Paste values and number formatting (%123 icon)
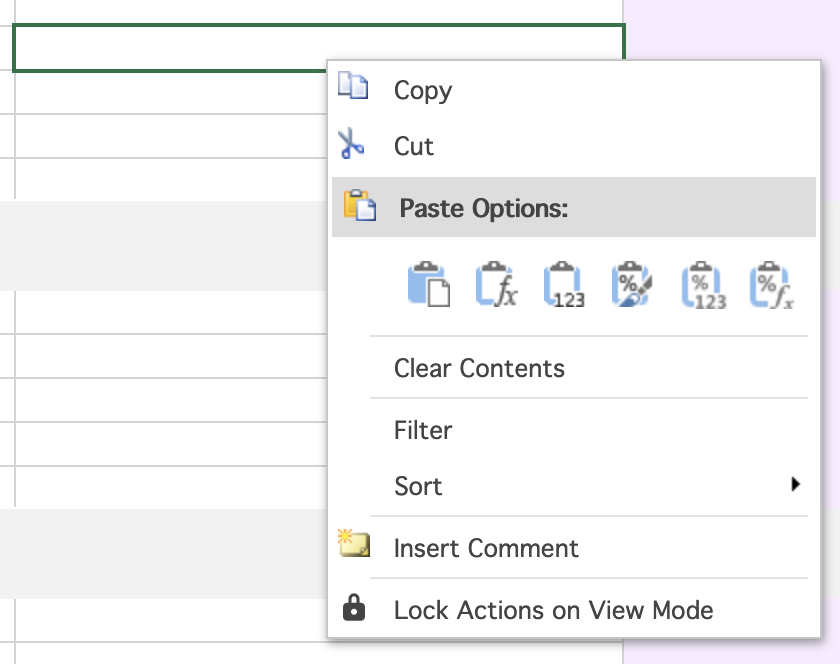 click(x=703, y=286)
